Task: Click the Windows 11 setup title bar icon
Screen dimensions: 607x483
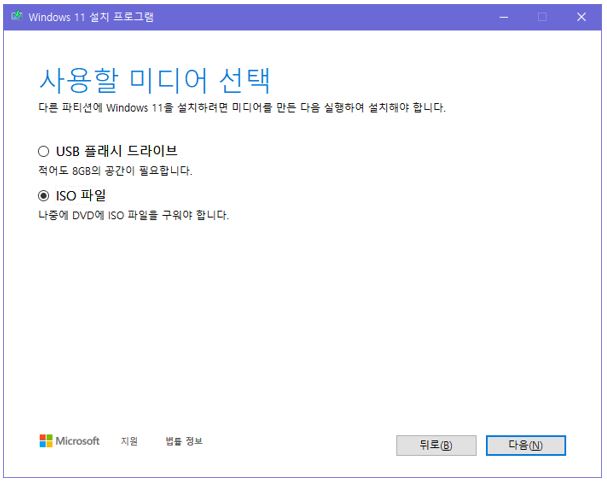Action: pos(17,16)
